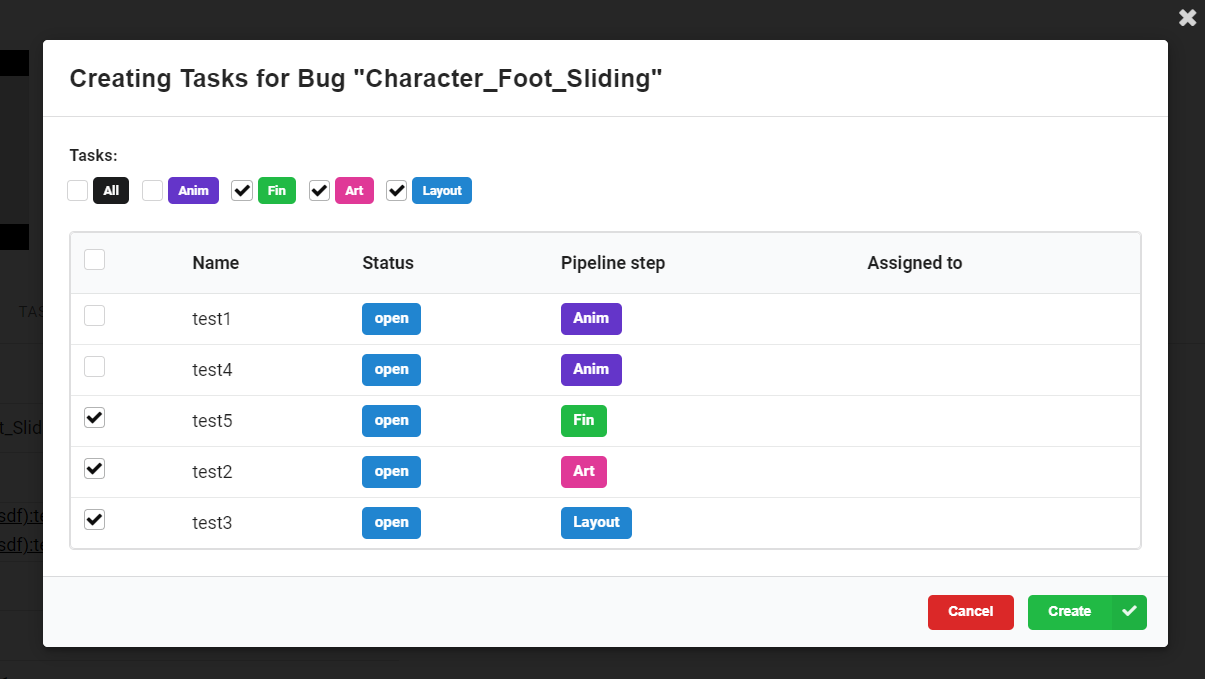The image size is (1205, 679).
Task: Click the Art pipeline step badge for test2
Action: click(584, 471)
